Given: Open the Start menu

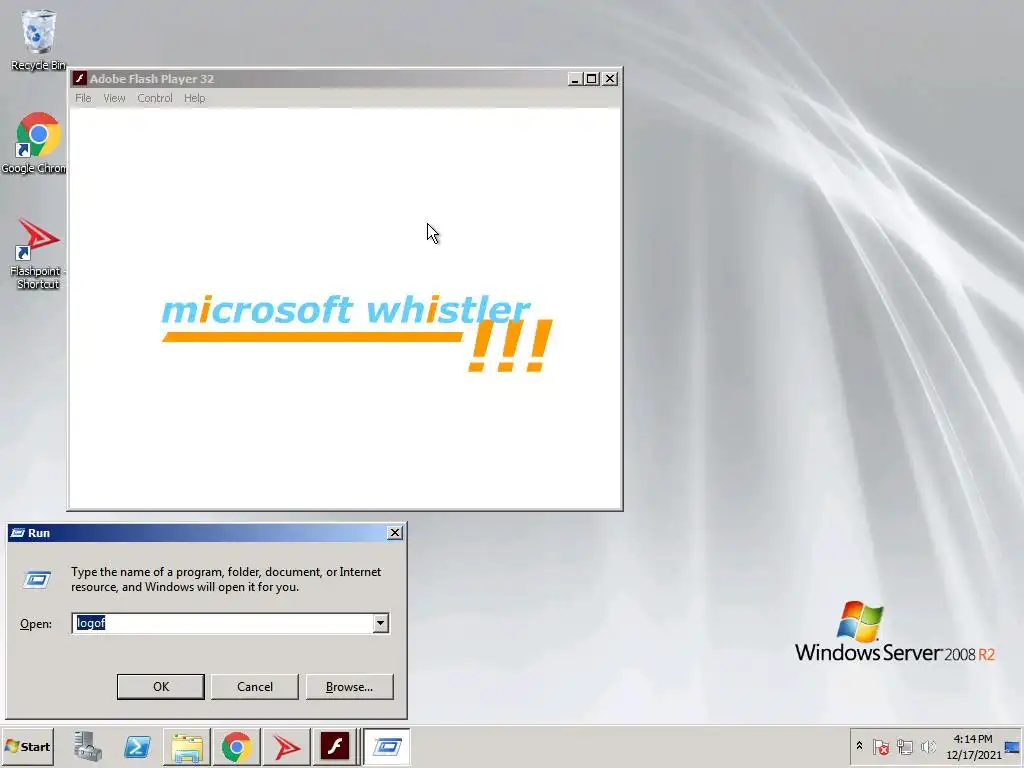Looking at the screenshot, I should 27,746.
